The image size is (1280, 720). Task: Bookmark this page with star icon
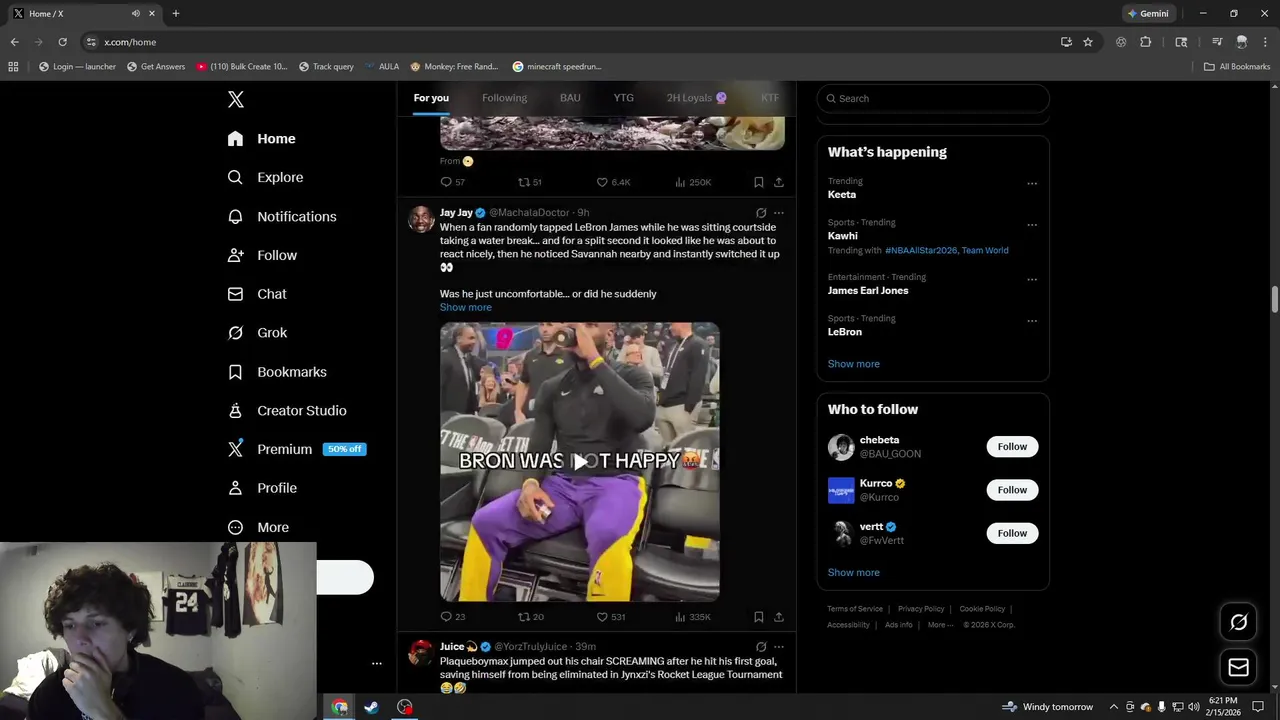[x=1088, y=42]
